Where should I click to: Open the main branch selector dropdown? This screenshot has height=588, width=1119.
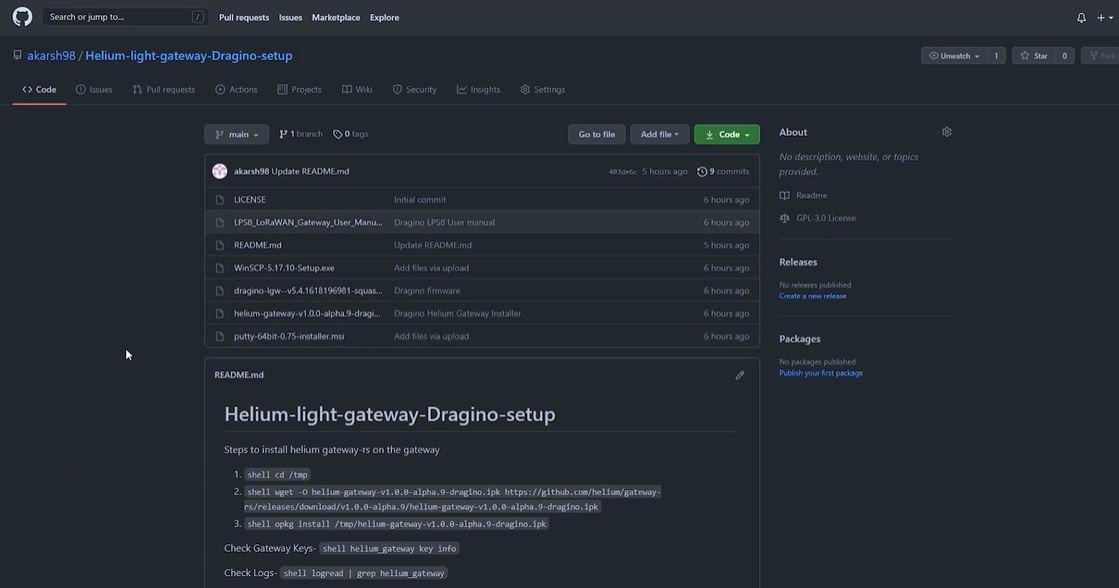236,134
